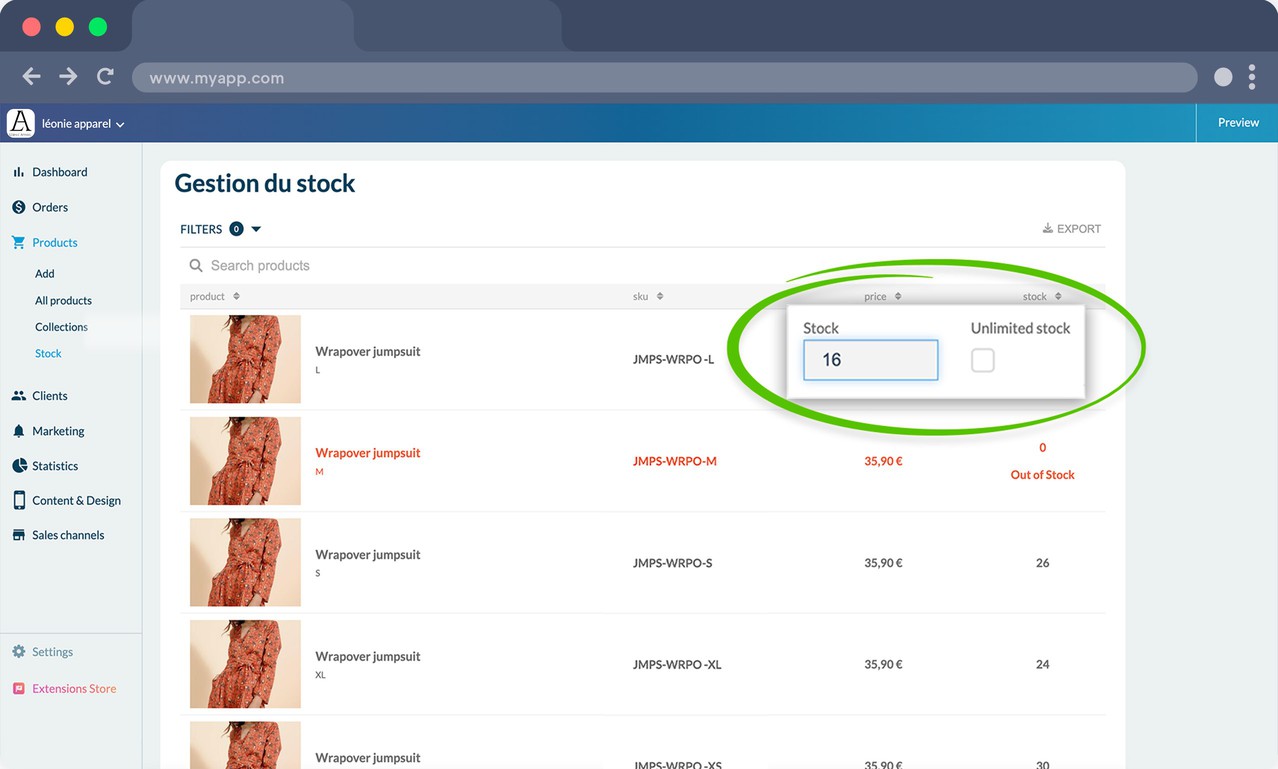Visit the Extensions Store link
The width and height of the screenshot is (1278, 769).
(74, 689)
